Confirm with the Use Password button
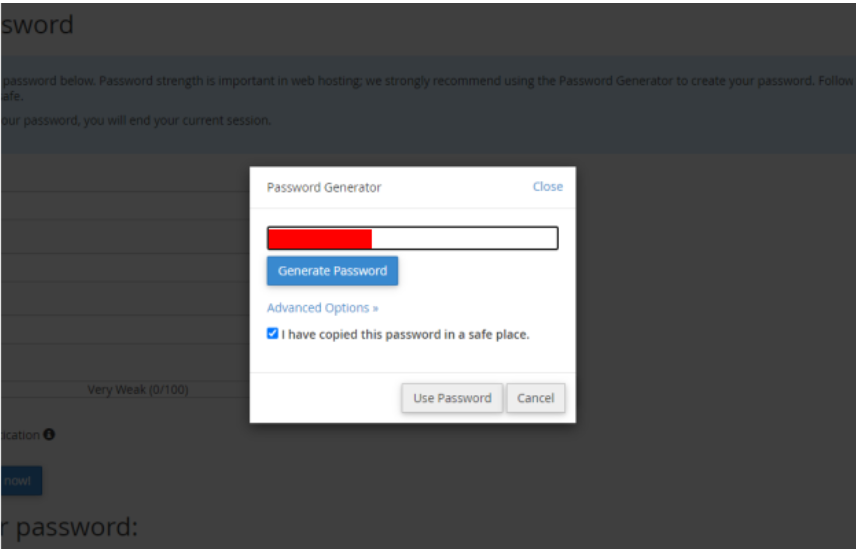 (x=452, y=398)
